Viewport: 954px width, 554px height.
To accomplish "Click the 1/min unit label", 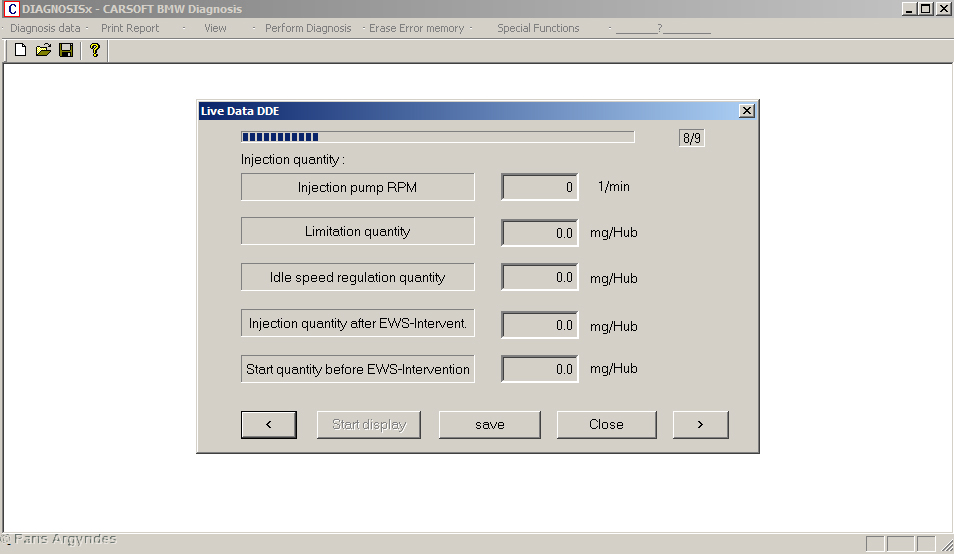I will 613,187.
